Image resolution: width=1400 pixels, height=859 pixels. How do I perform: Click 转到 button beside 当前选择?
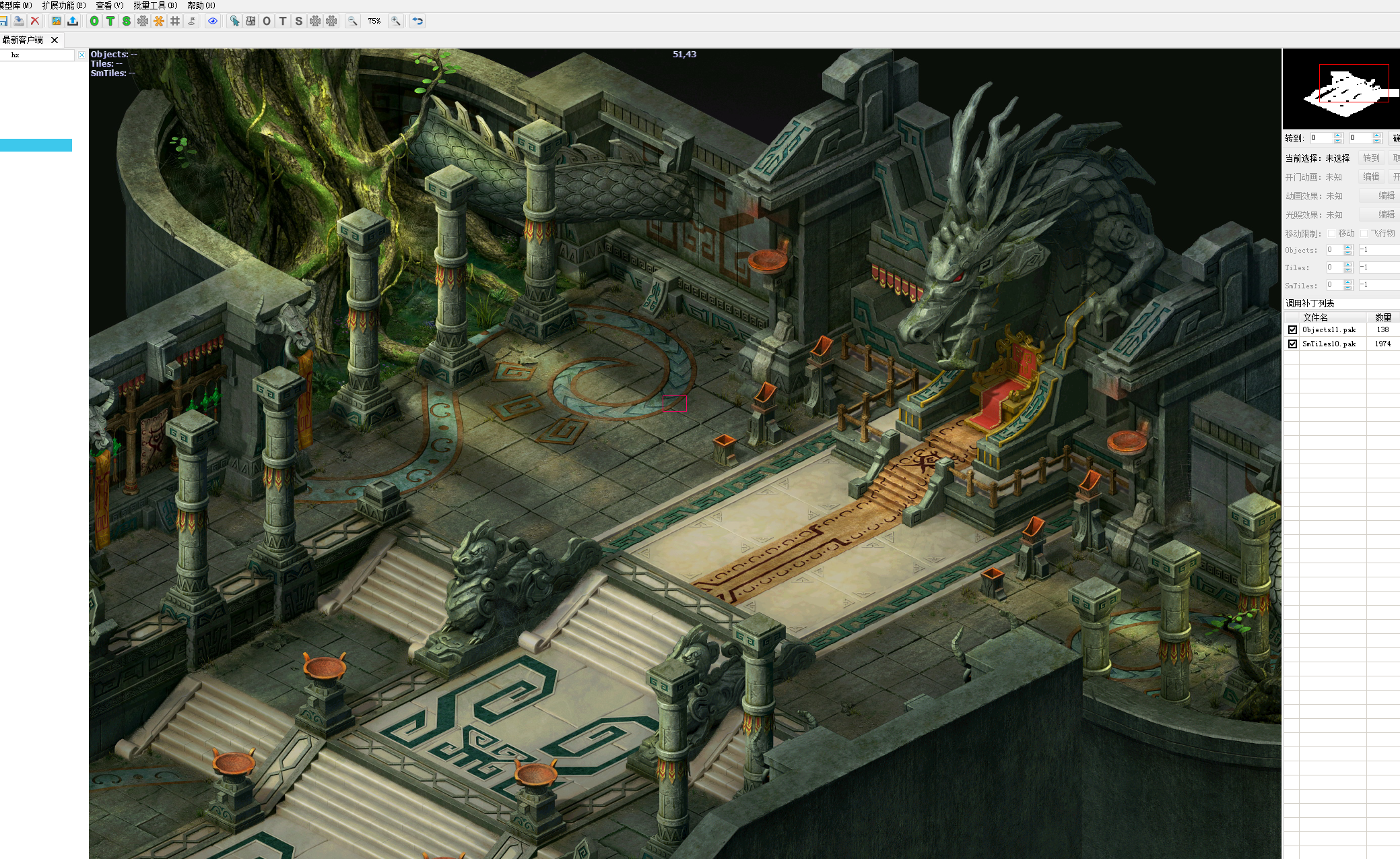point(1371,158)
